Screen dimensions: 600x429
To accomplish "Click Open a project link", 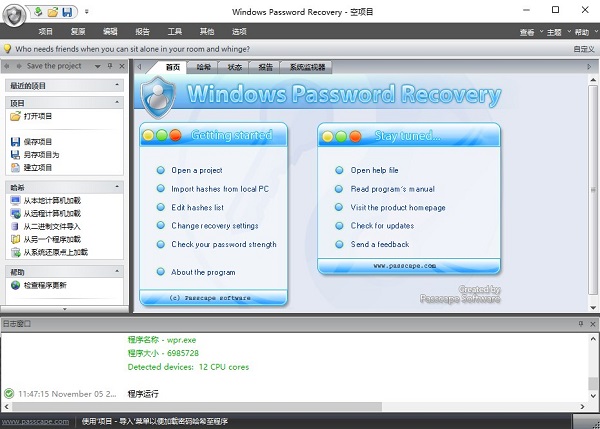I will 197,170.
